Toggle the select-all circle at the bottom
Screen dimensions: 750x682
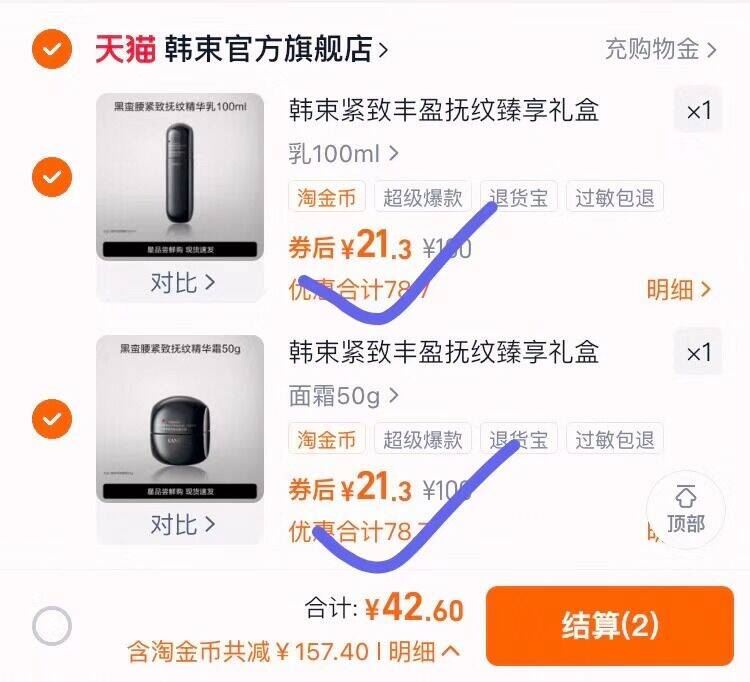[52, 627]
